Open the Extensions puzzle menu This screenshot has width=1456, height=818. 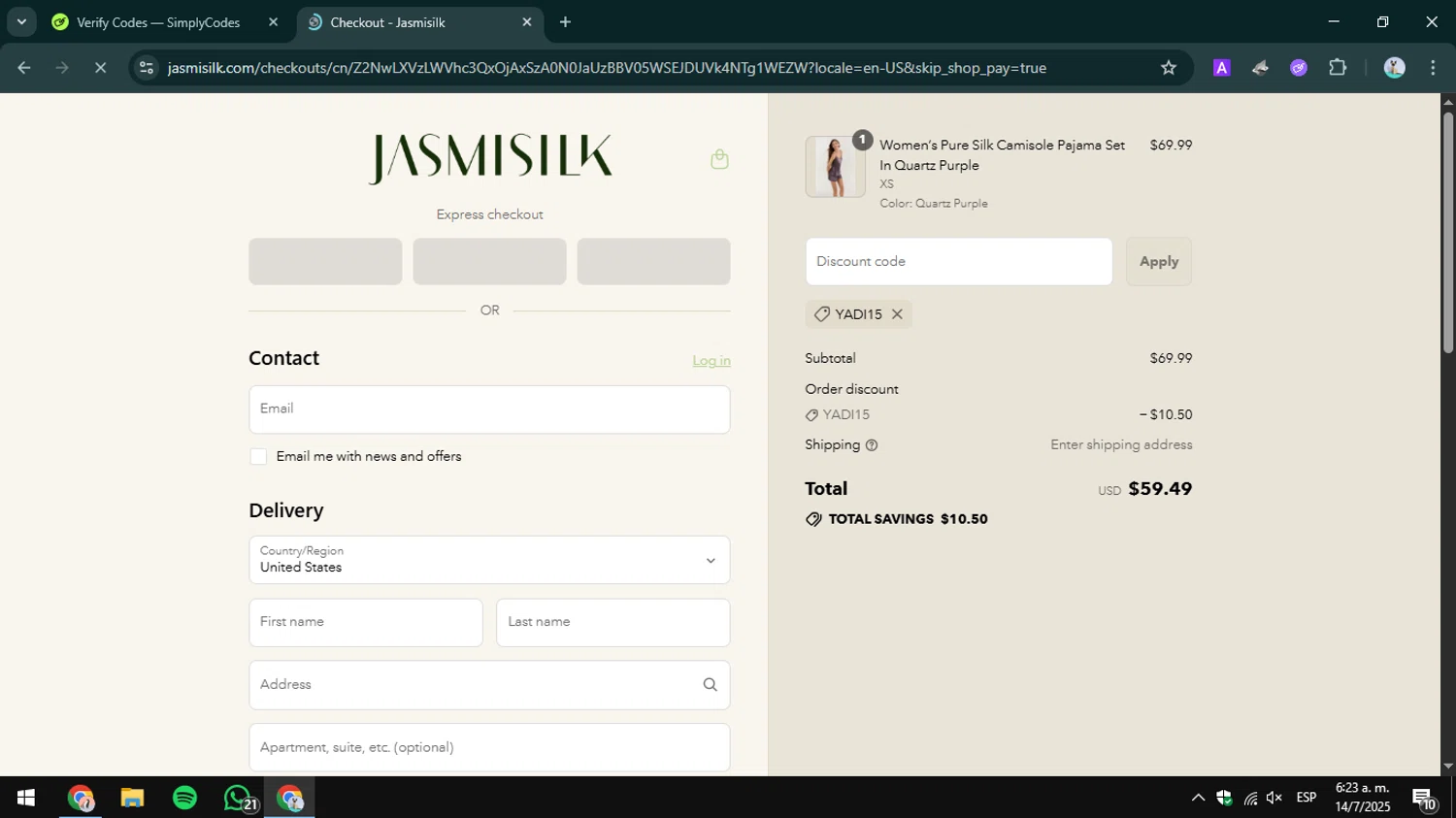[1338, 68]
